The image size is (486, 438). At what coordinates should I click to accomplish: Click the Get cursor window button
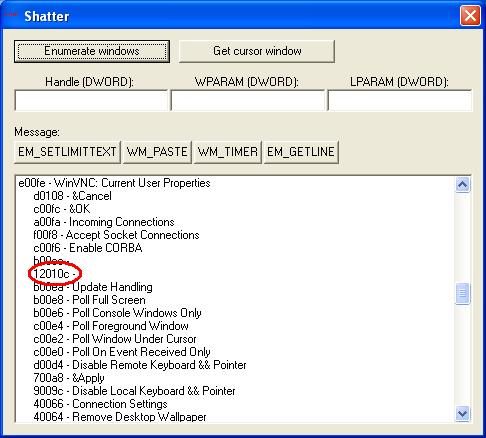click(x=257, y=51)
